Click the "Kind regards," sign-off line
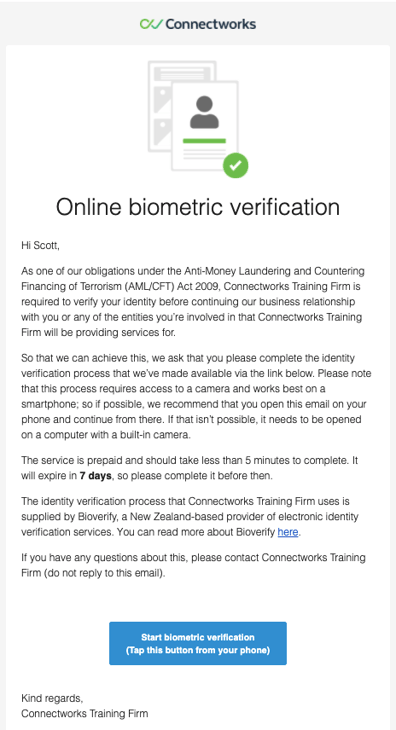396x730 pixels. click(x=52, y=698)
